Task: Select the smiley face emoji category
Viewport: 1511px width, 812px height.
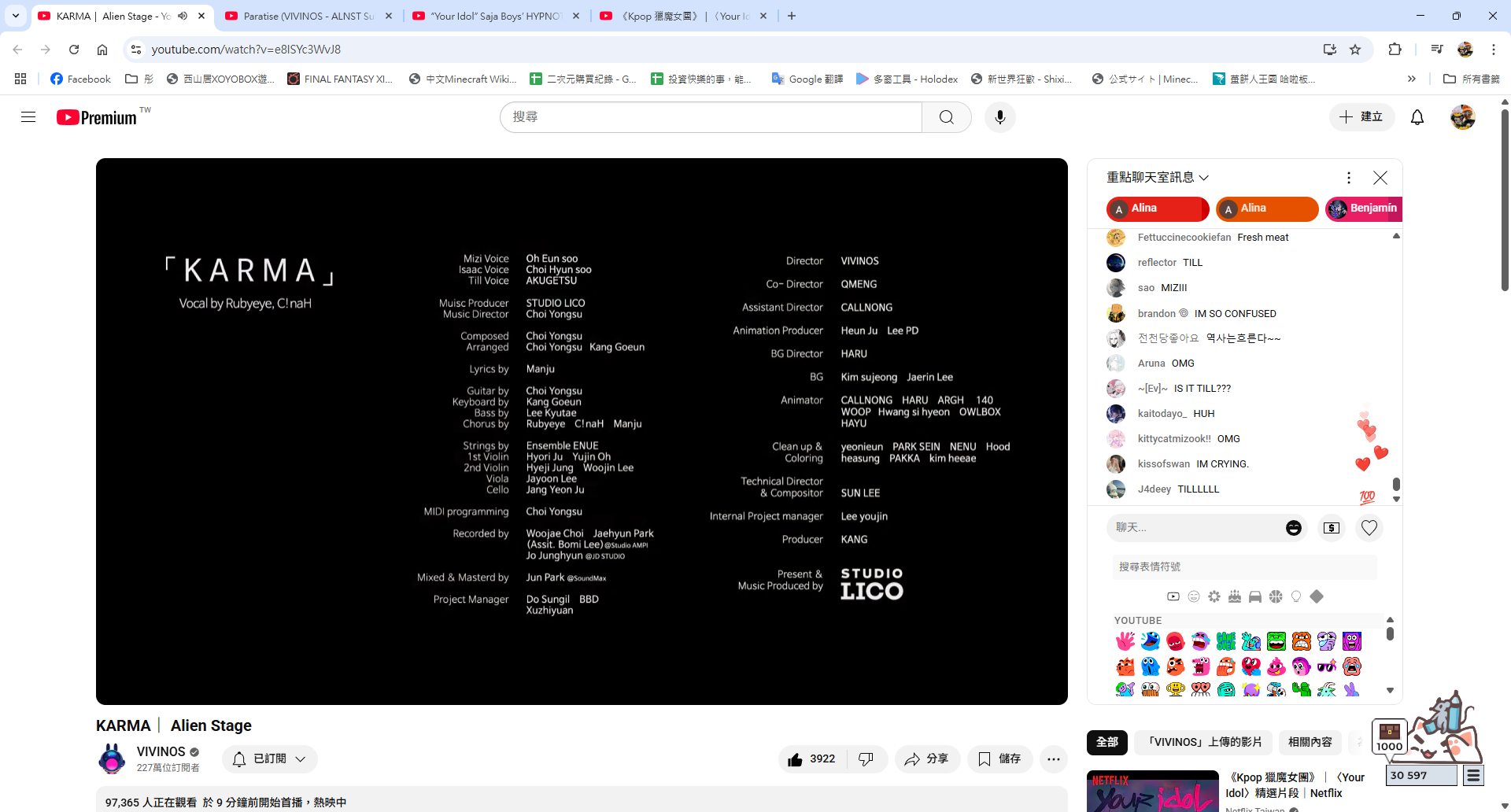Action: (x=1194, y=596)
